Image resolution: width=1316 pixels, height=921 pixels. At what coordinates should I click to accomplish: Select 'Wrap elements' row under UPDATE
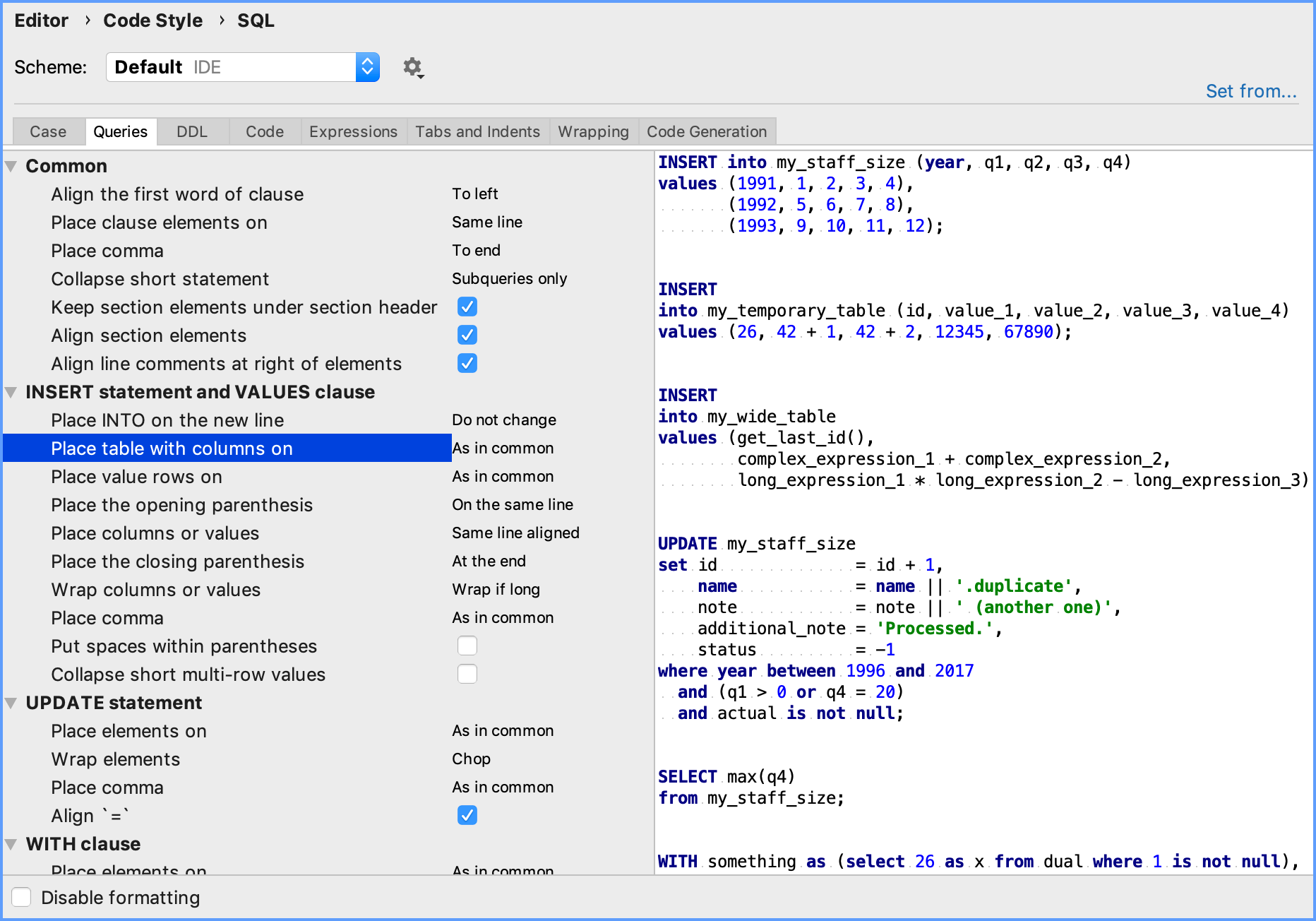coord(115,759)
